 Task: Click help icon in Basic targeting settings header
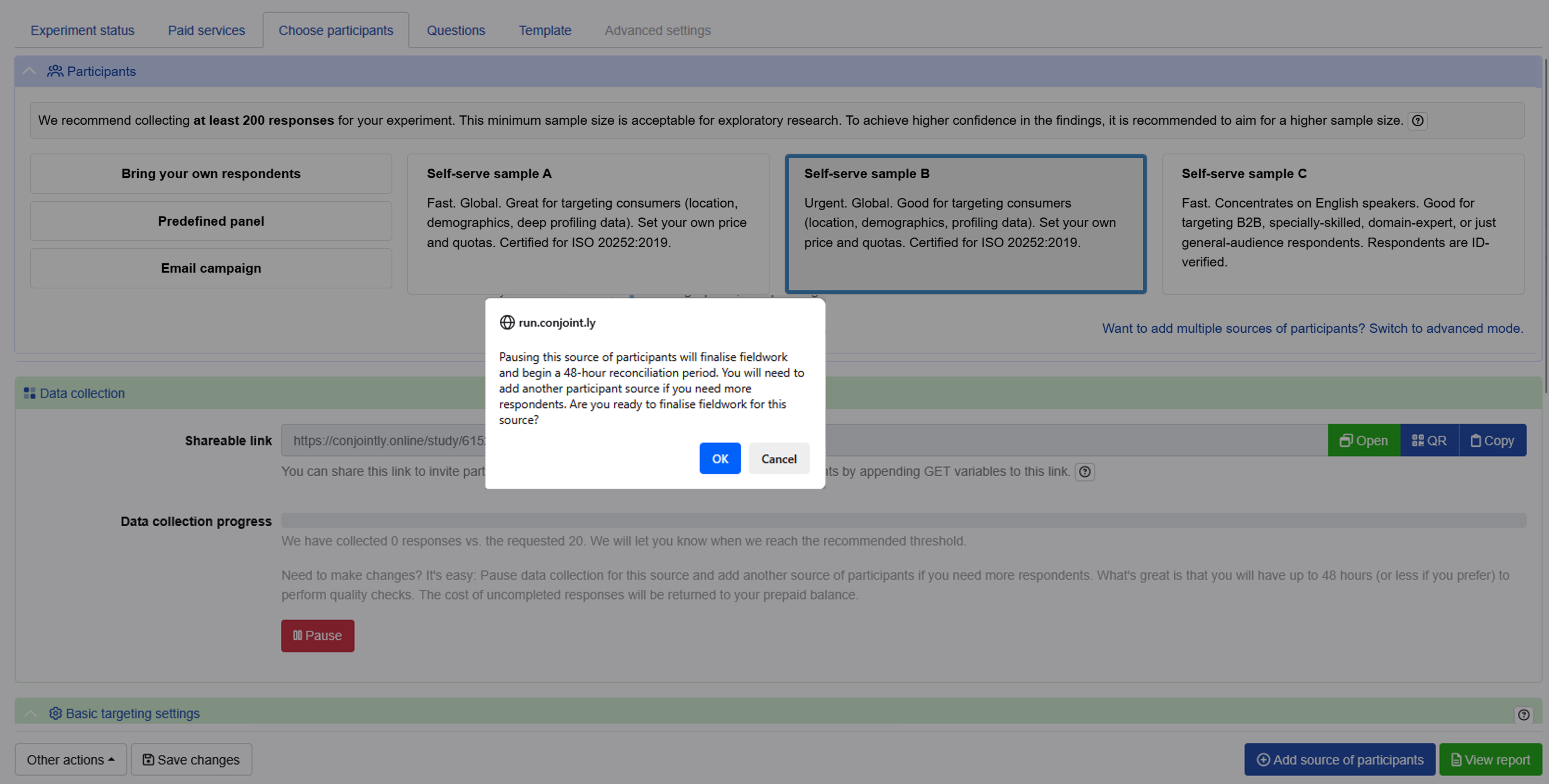point(1523,714)
